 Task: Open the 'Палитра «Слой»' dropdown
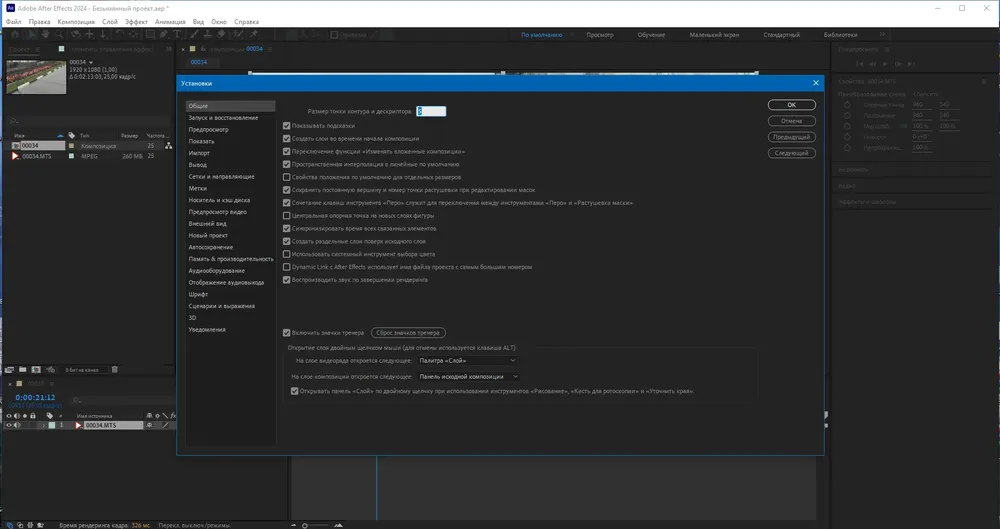tap(467, 361)
